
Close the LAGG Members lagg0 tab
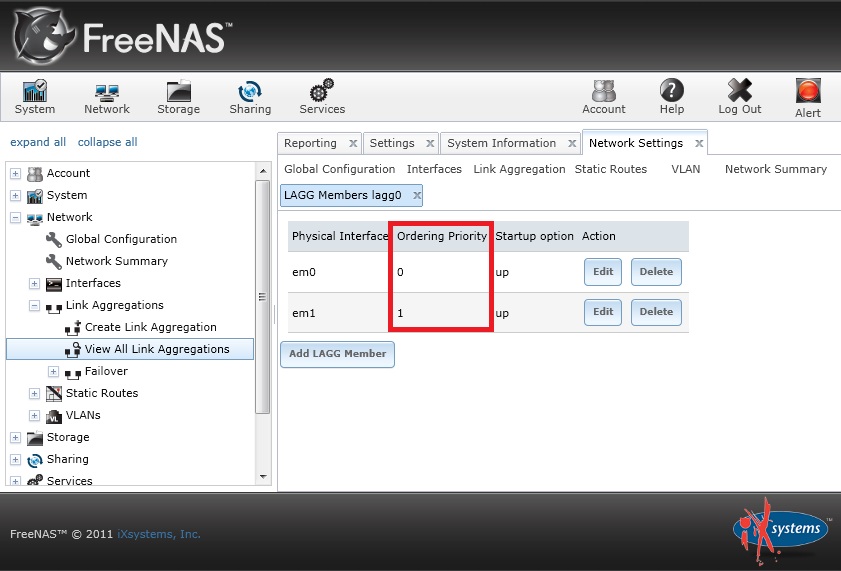coord(417,196)
